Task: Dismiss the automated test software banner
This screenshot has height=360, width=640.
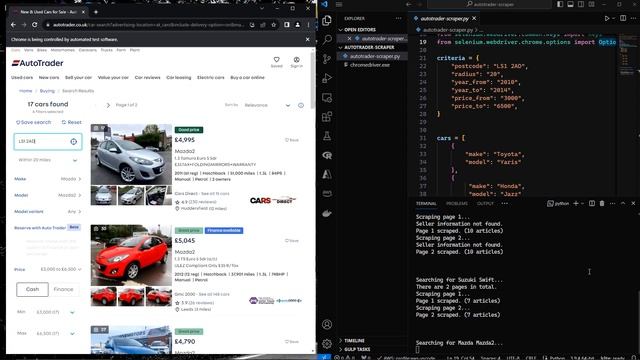Action: click(x=307, y=40)
